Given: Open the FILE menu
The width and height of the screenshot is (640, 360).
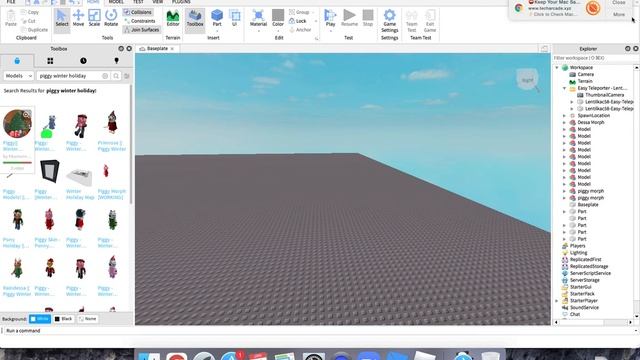Looking at the screenshot, I should [x=11, y=2].
